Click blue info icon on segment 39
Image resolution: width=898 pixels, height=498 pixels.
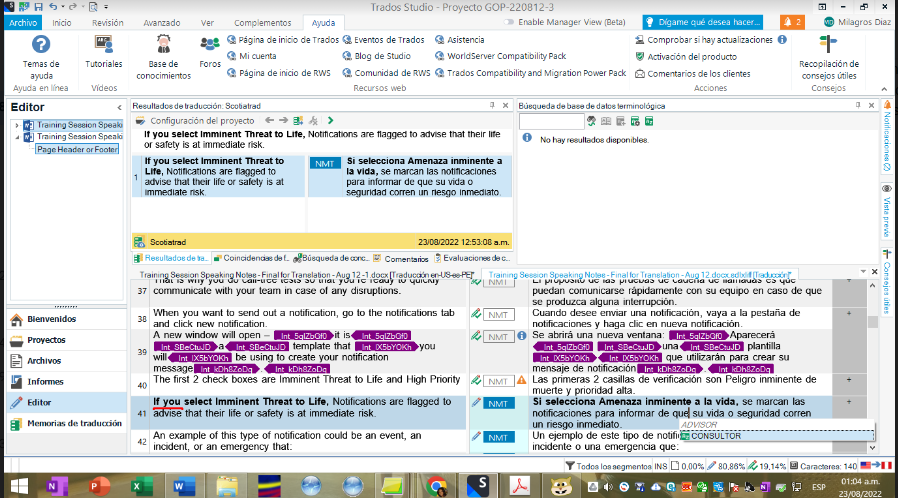coord(522,336)
